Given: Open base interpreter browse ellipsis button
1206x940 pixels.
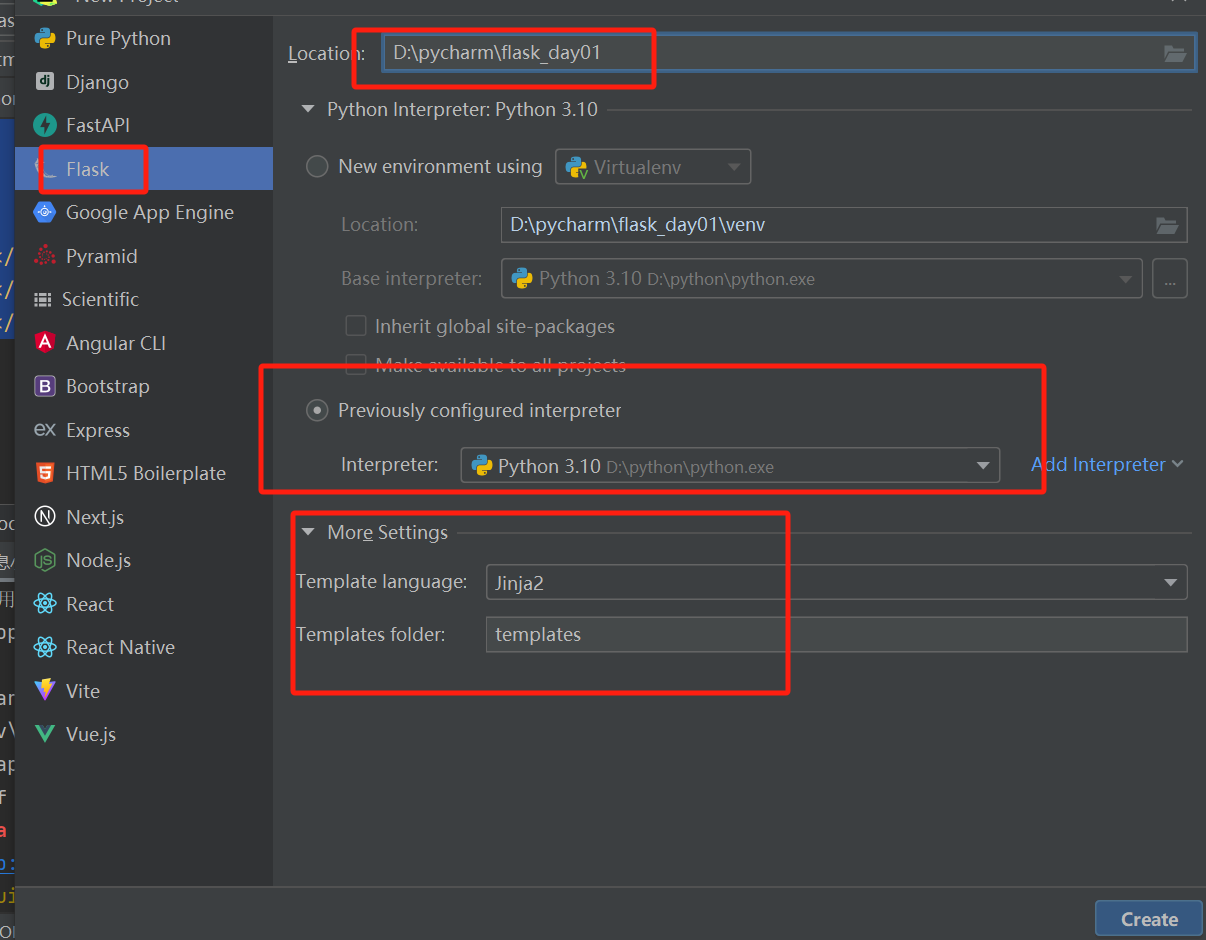Looking at the screenshot, I should pyautogui.click(x=1170, y=279).
